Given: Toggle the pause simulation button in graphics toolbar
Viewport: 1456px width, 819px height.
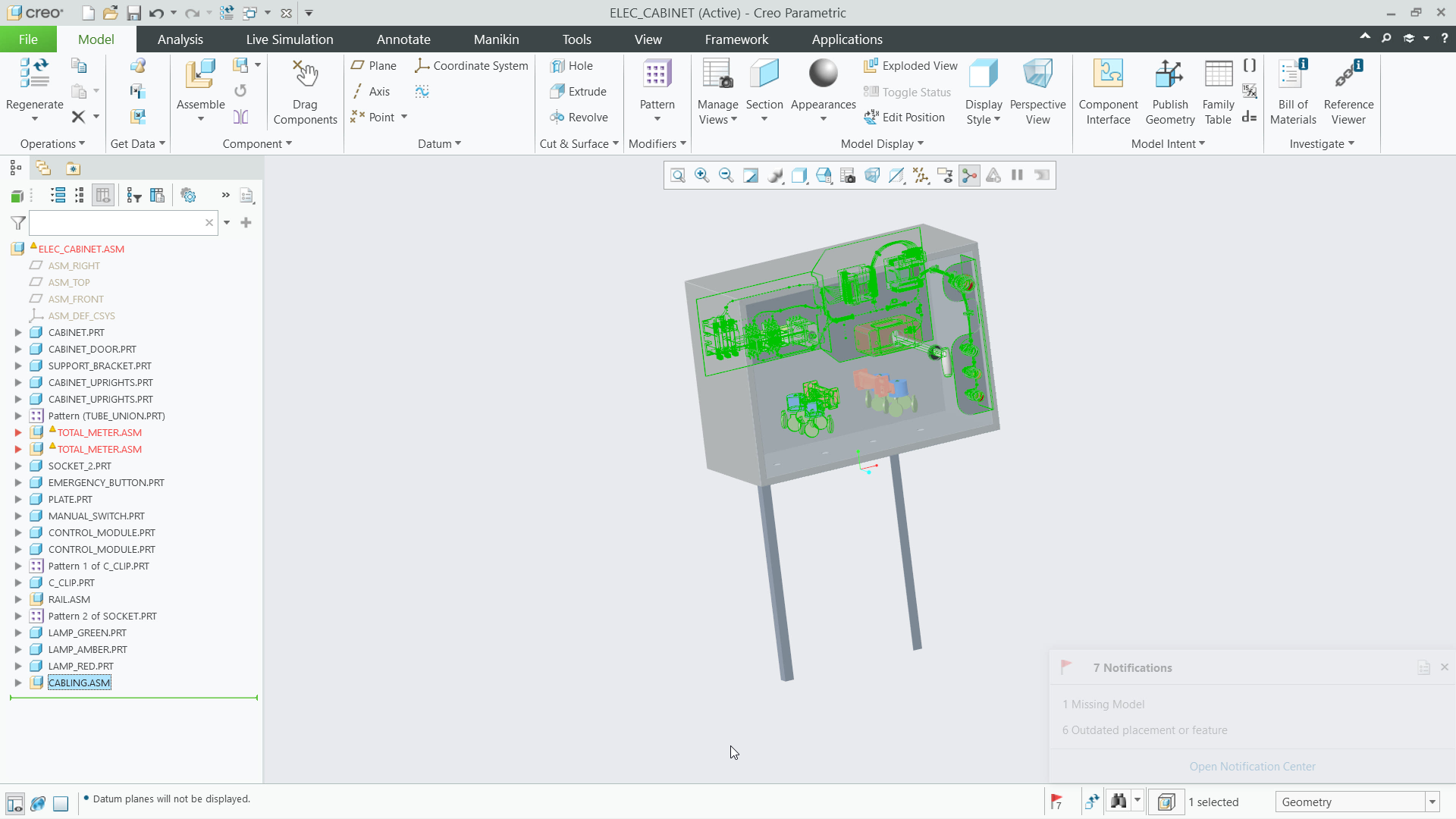Looking at the screenshot, I should [1018, 175].
